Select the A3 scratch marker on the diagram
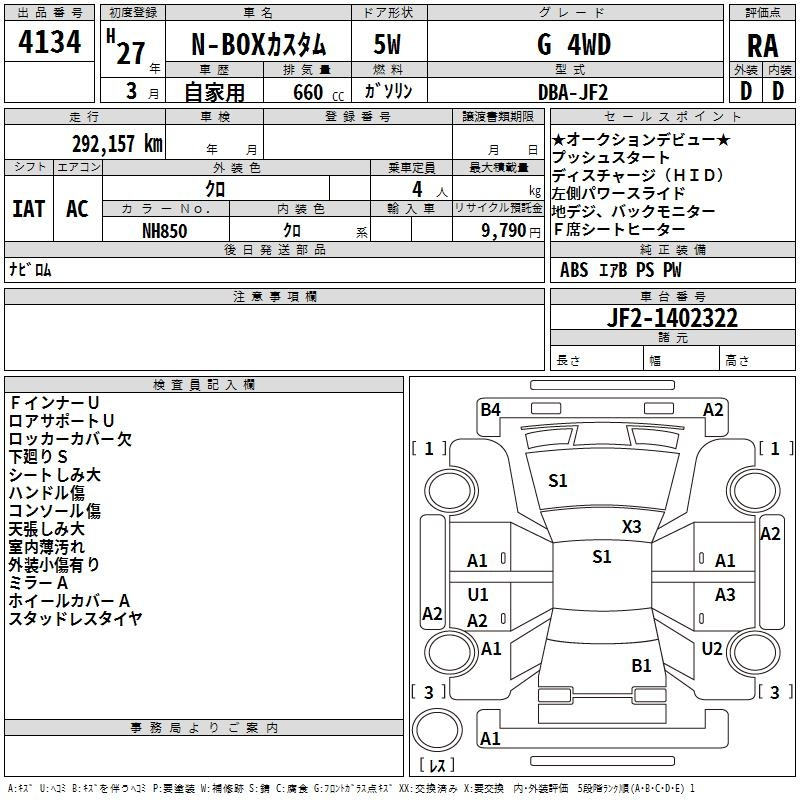Screen dimensions: 800x800 (725, 595)
